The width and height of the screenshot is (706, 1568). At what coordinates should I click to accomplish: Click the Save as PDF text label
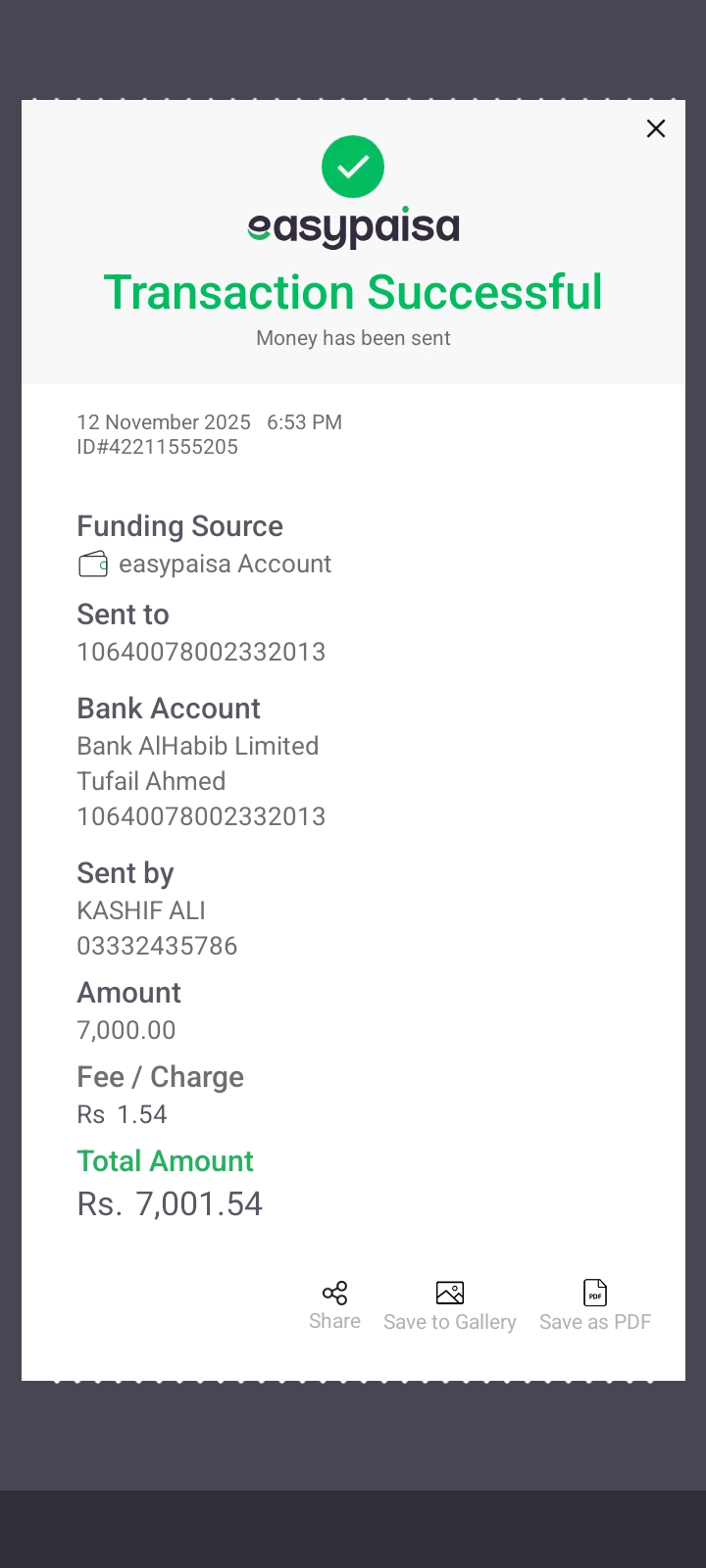[595, 1322]
